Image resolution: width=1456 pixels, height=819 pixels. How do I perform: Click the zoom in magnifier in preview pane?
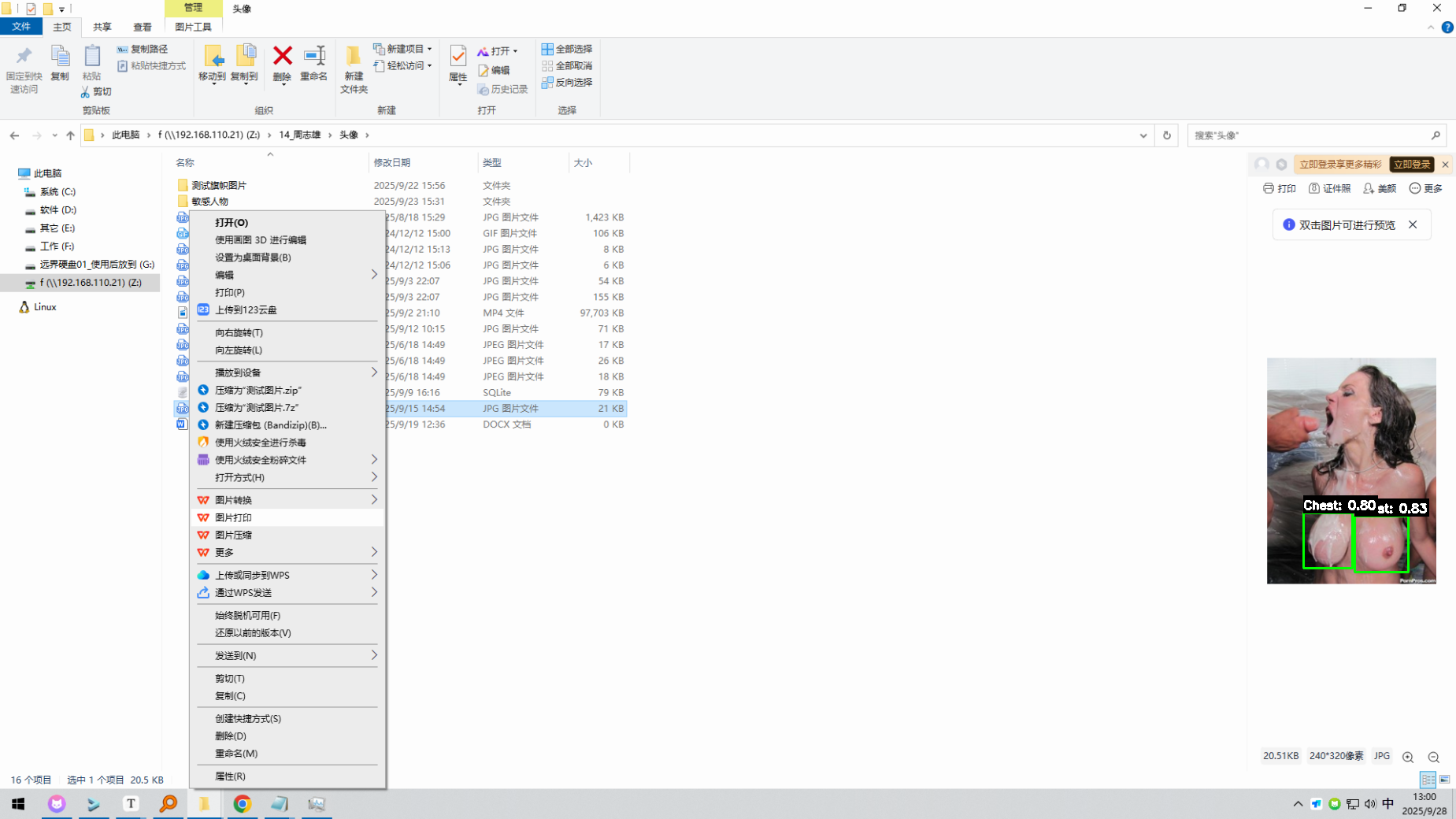(1408, 757)
